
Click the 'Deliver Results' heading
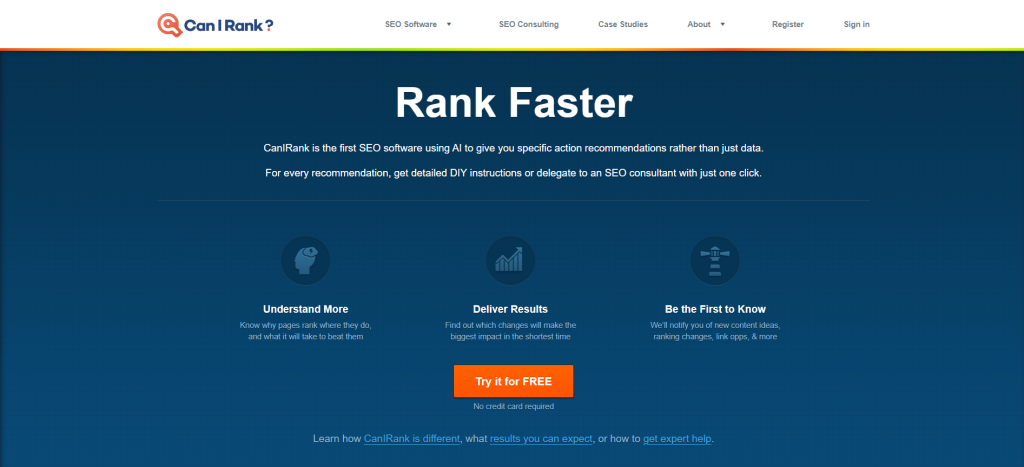pyautogui.click(x=510, y=309)
